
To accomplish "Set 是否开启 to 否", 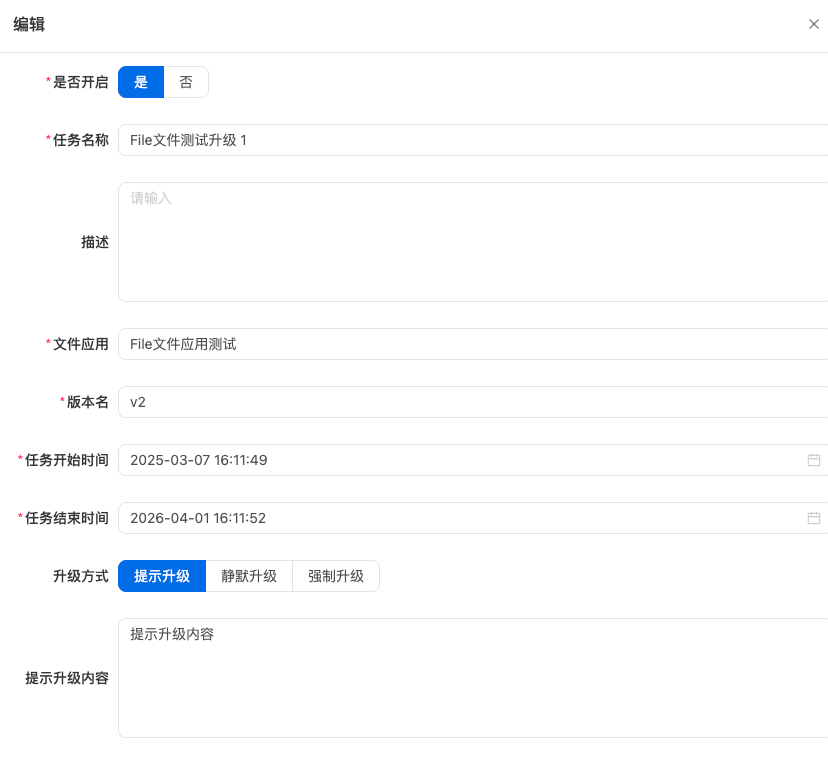I will coord(186,82).
